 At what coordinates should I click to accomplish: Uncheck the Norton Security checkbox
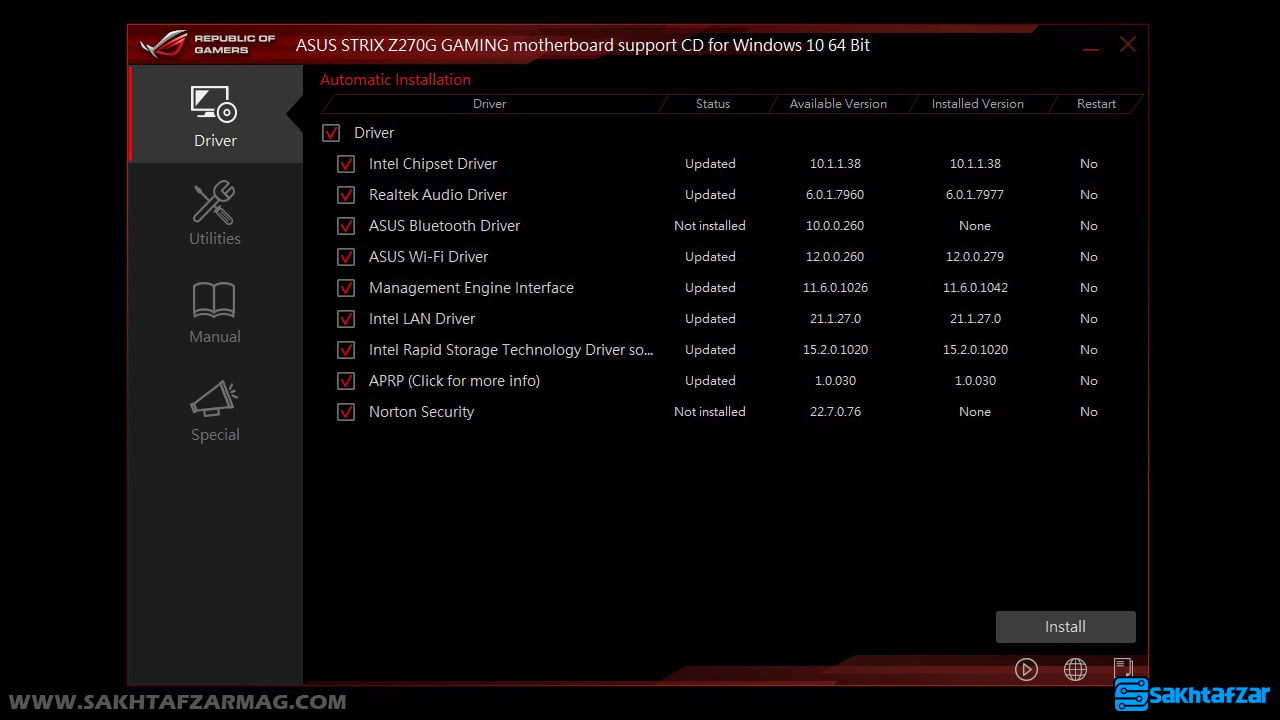point(346,412)
